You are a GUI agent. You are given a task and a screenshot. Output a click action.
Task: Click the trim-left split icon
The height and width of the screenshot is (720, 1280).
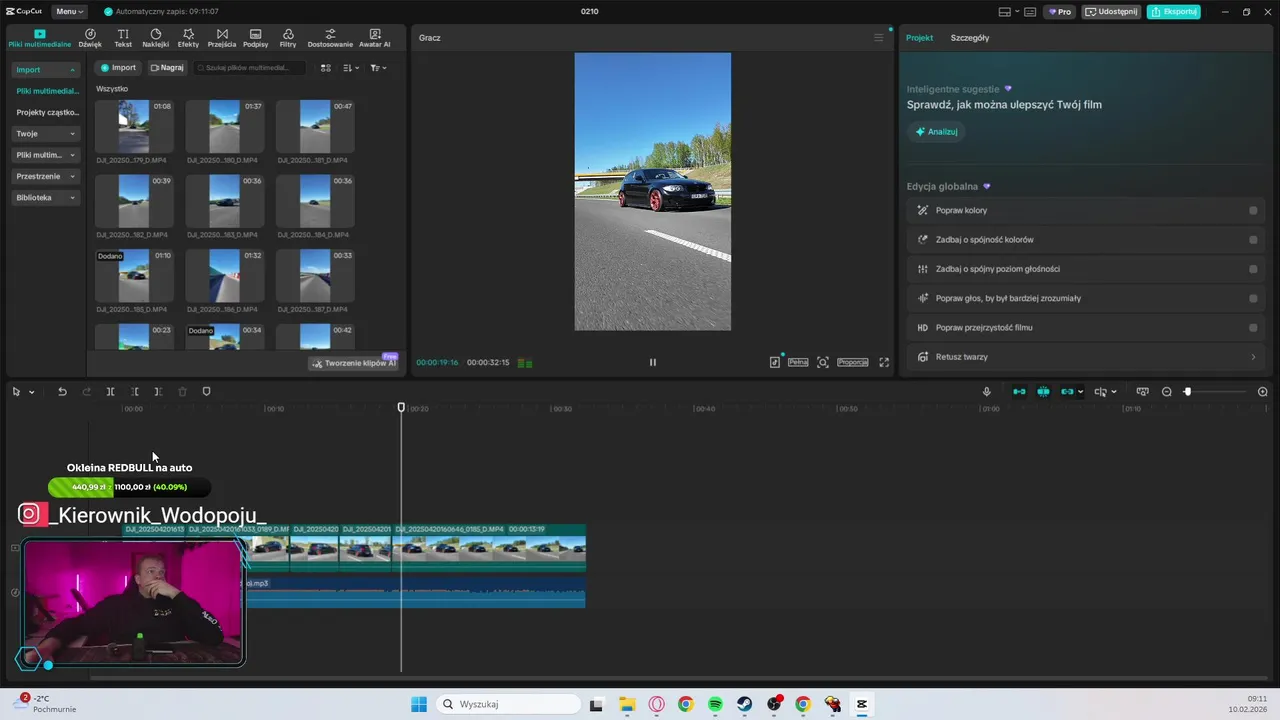tap(134, 392)
